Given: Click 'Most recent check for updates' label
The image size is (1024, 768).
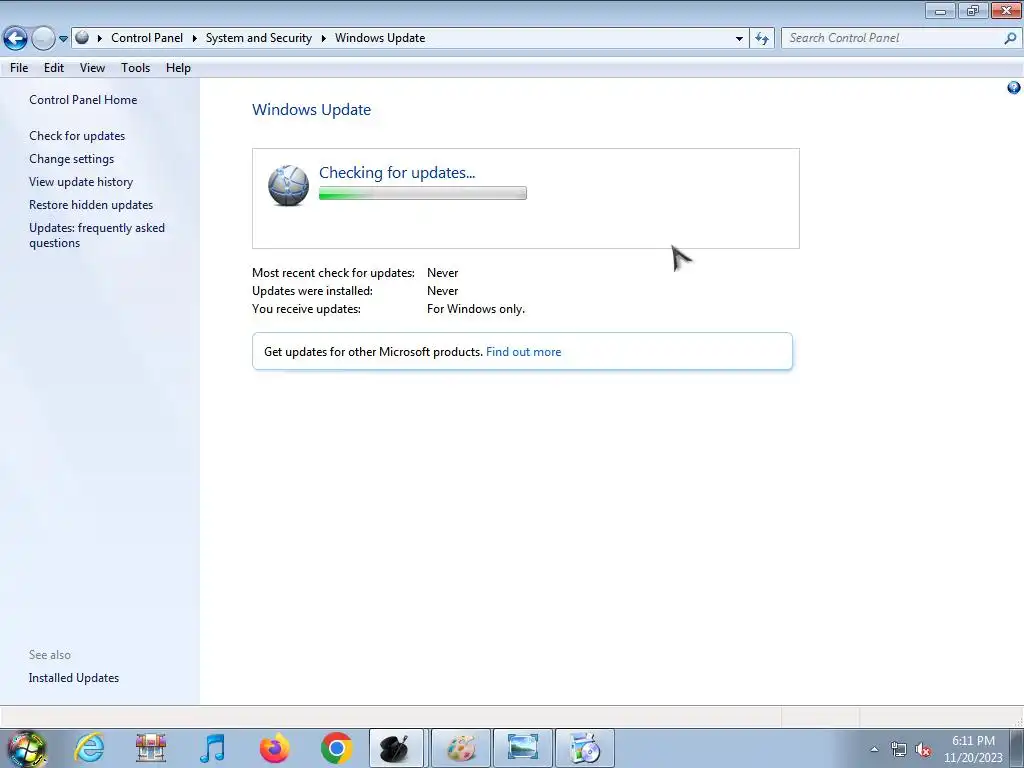Looking at the screenshot, I should pos(333,273).
